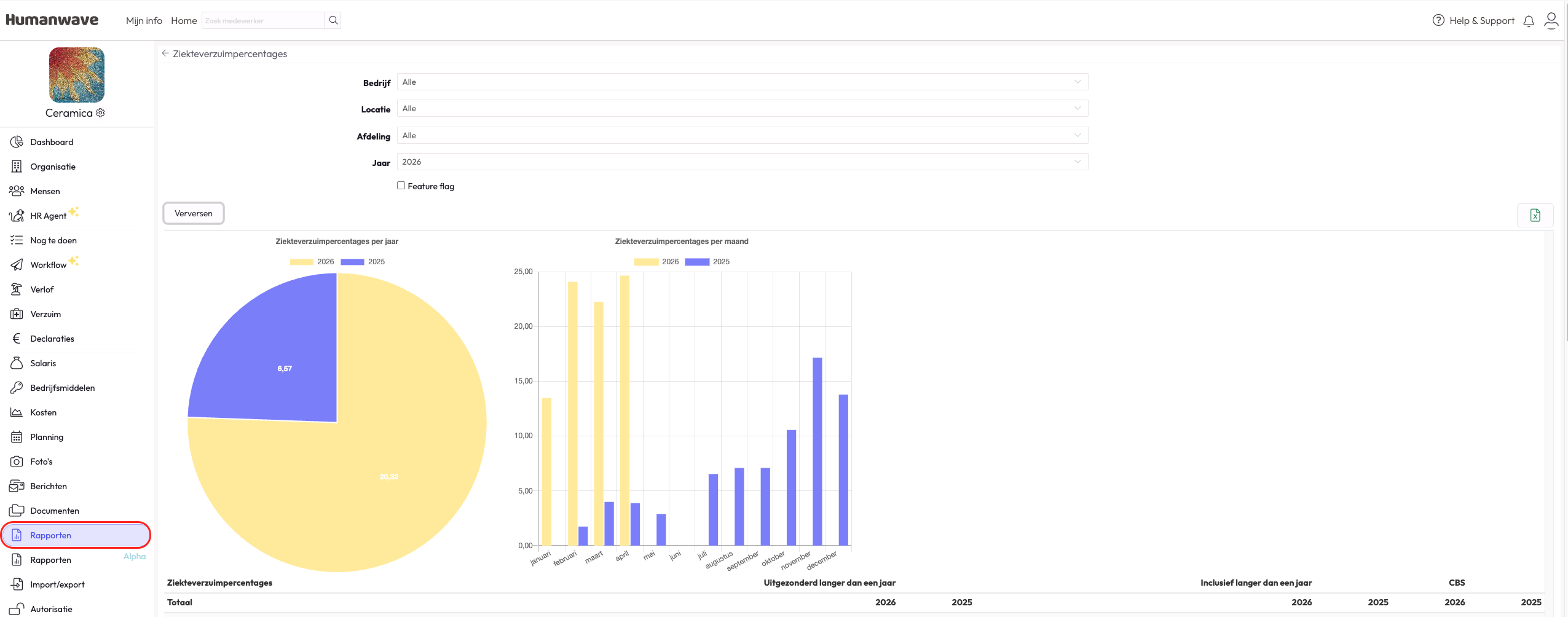1568x617 pixels.
Task: Click the CBS column header
Action: [1457, 583]
